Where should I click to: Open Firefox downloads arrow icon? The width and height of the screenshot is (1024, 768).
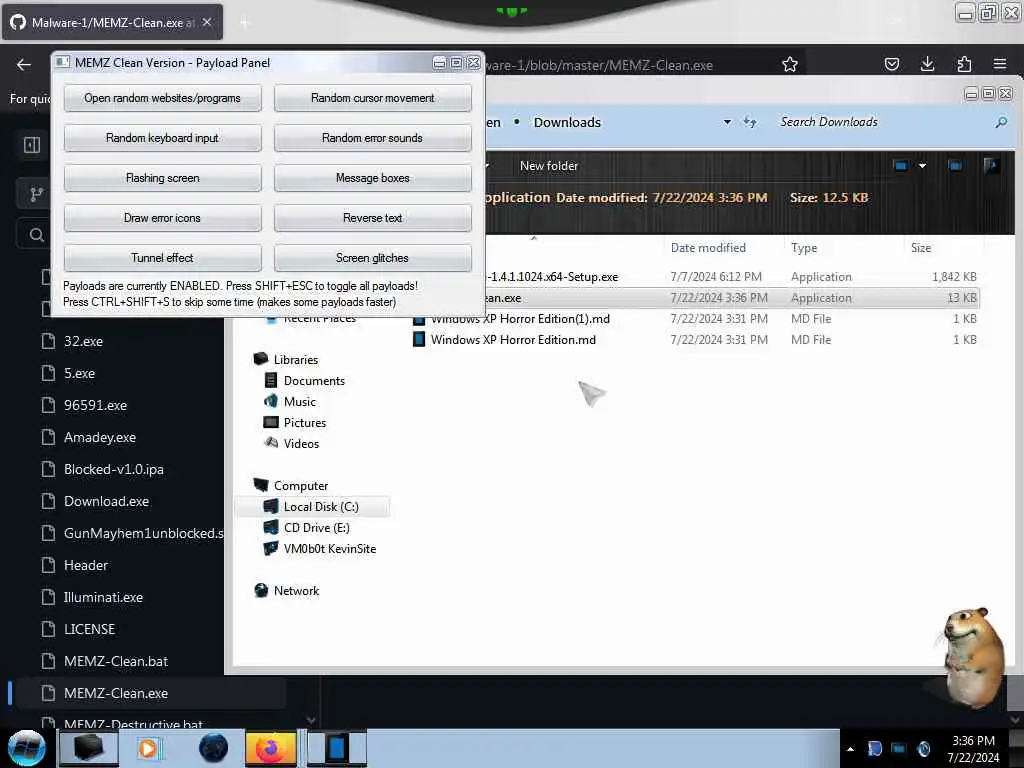click(927, 64)
